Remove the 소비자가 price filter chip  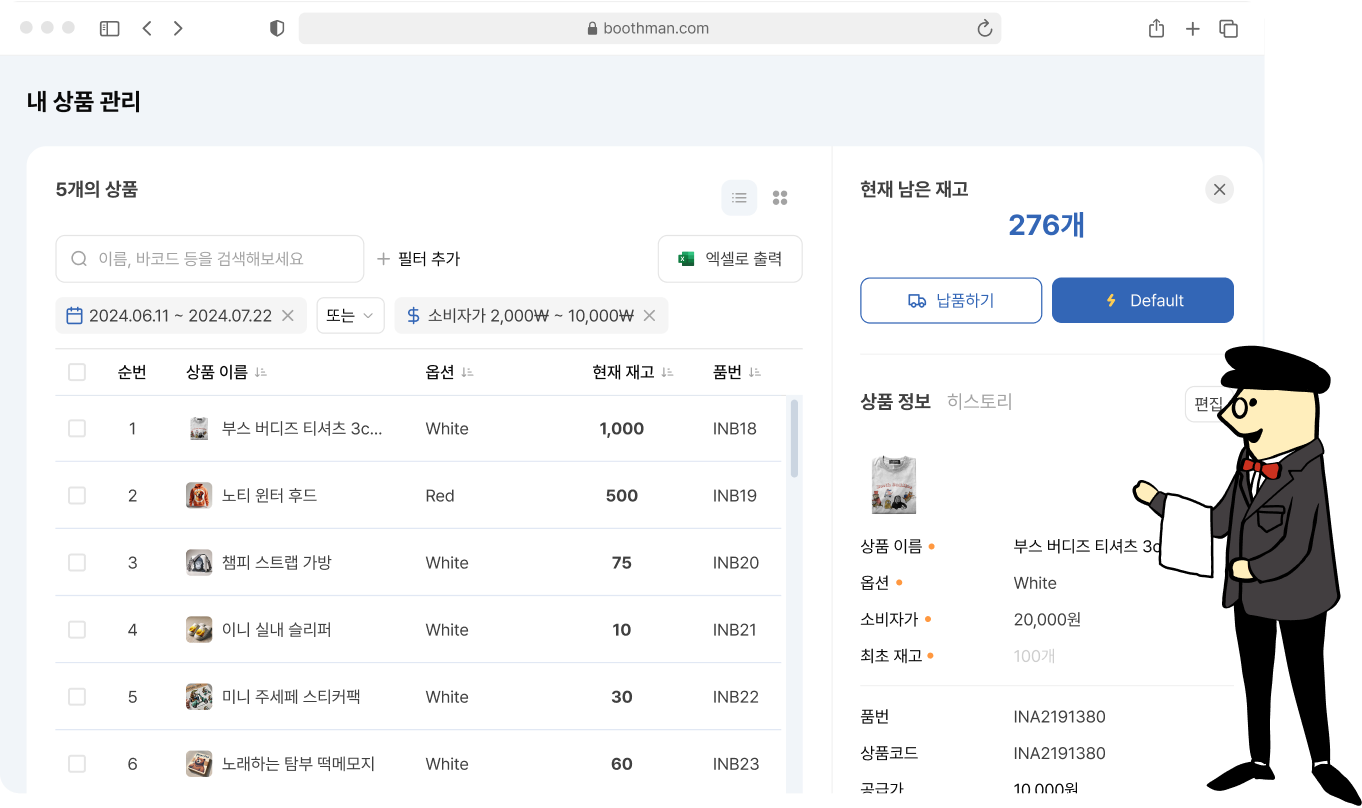click(649, 316)
